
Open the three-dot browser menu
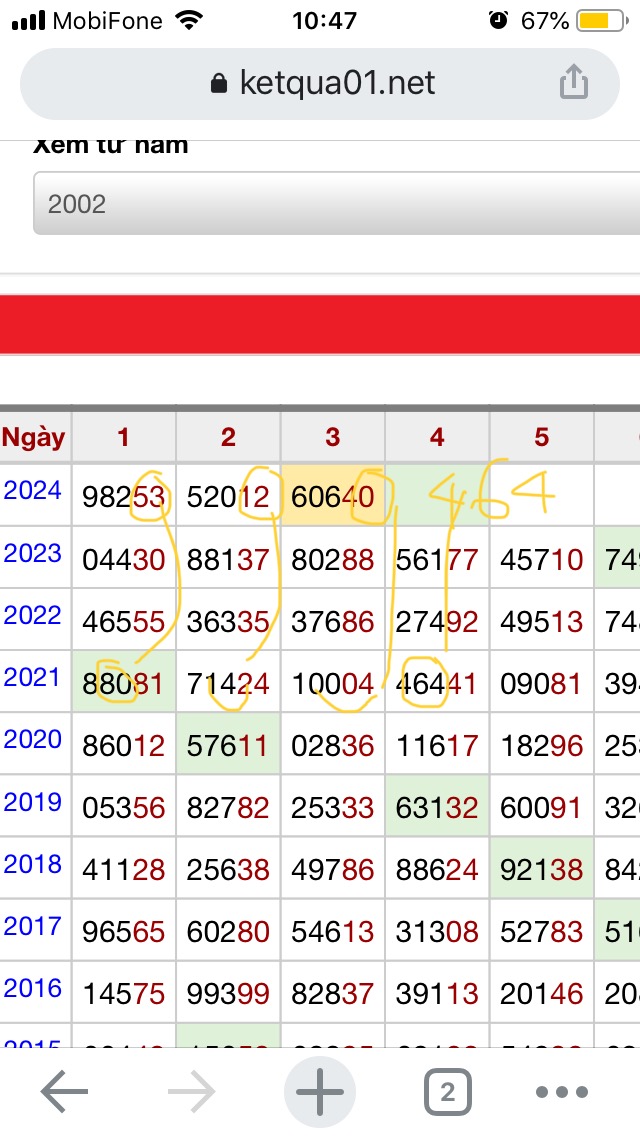click(x=562, y=1091)
